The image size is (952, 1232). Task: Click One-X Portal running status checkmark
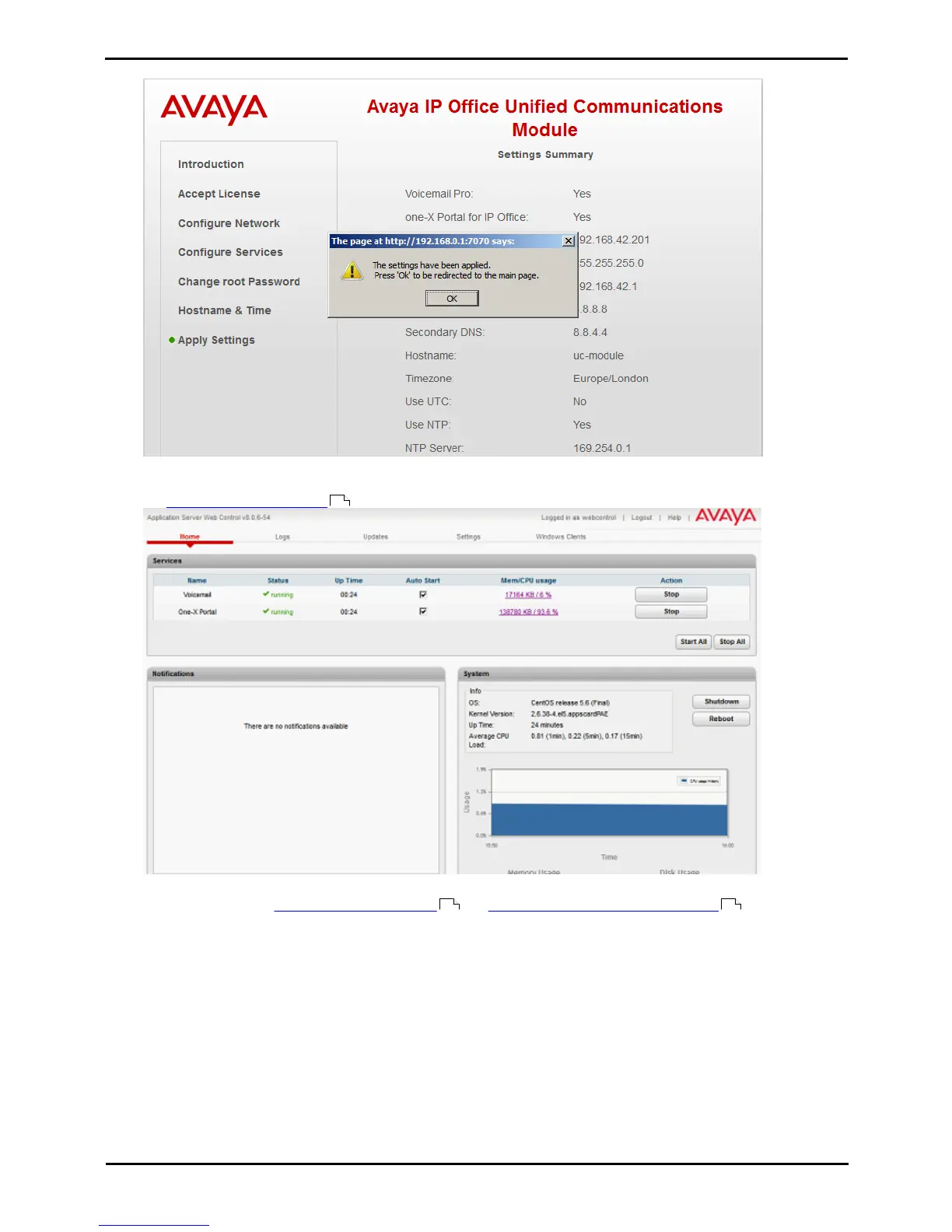(266, 611)
